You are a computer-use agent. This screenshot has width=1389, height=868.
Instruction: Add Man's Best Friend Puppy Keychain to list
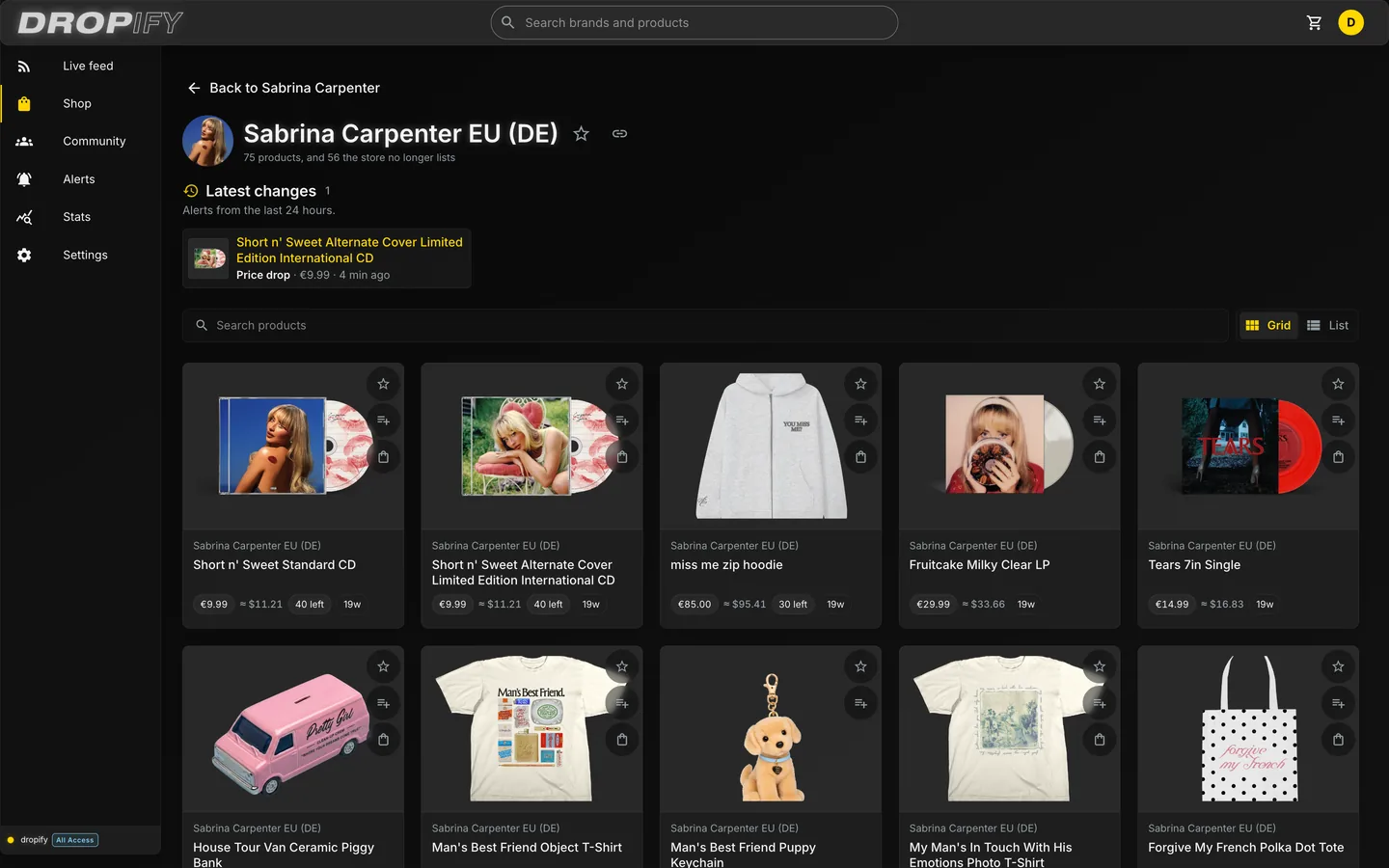(x=860, y=703)
